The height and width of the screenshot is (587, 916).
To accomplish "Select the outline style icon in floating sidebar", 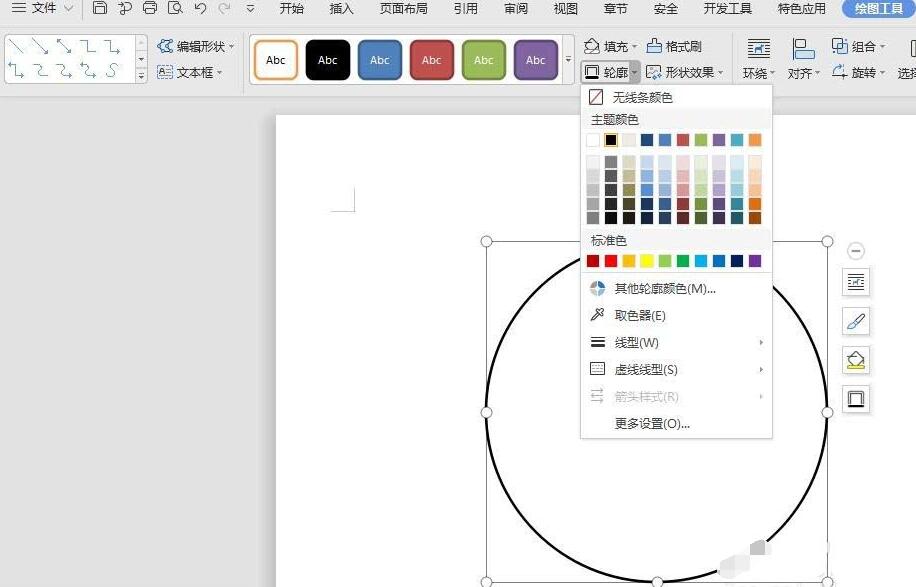I will tap(856, 399).
